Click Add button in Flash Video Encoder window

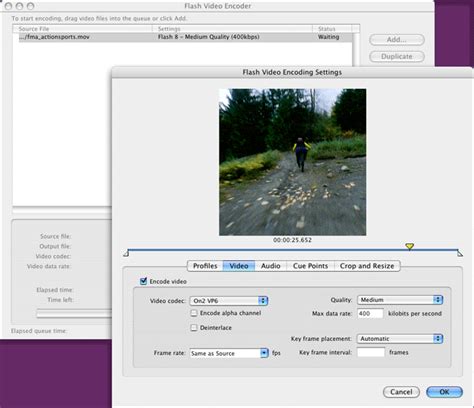coord(397,40)
